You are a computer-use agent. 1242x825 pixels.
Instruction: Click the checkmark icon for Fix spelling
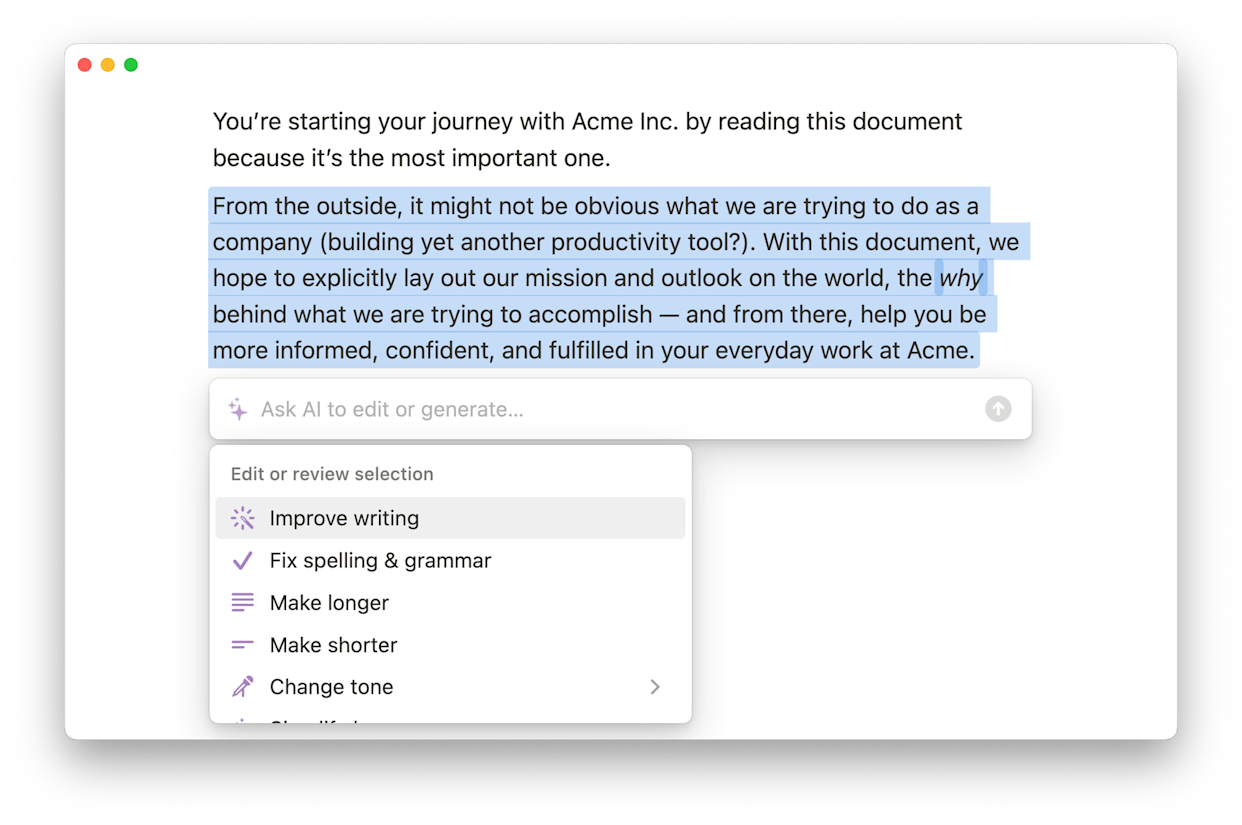point(242,561)
